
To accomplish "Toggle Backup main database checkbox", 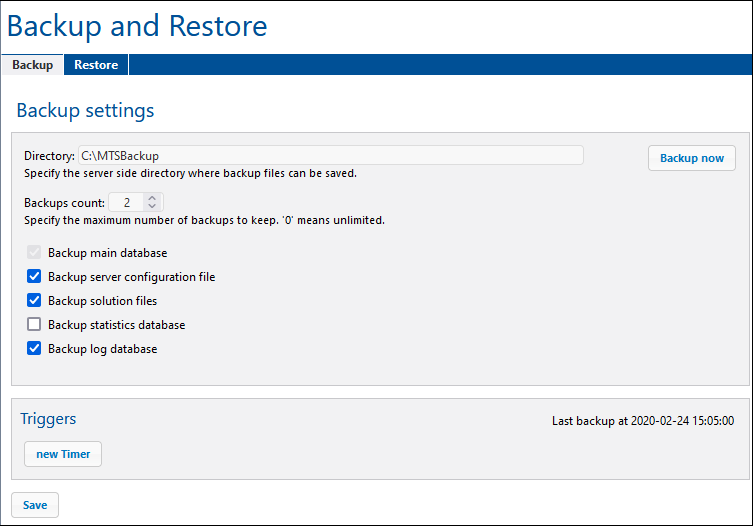I will tap(34, 252).
